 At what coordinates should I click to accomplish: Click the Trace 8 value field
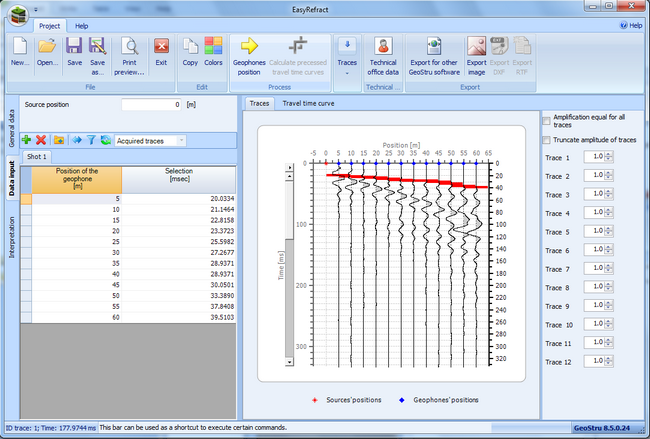594,287
